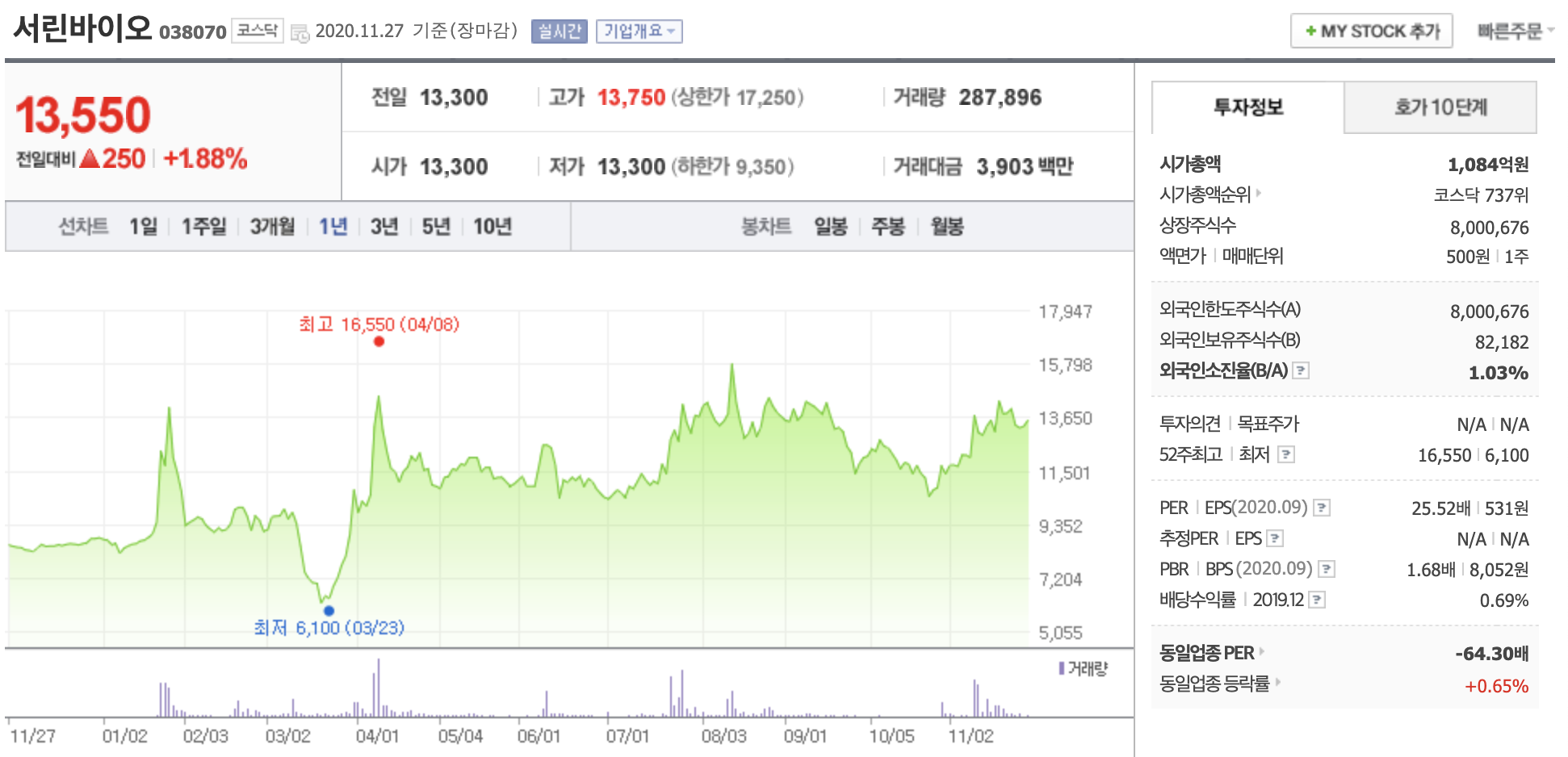Image resolution: width=1568 pixels, height=757 pixels.
Task: Click the +1.88% change rate
Action: [205, 159]
